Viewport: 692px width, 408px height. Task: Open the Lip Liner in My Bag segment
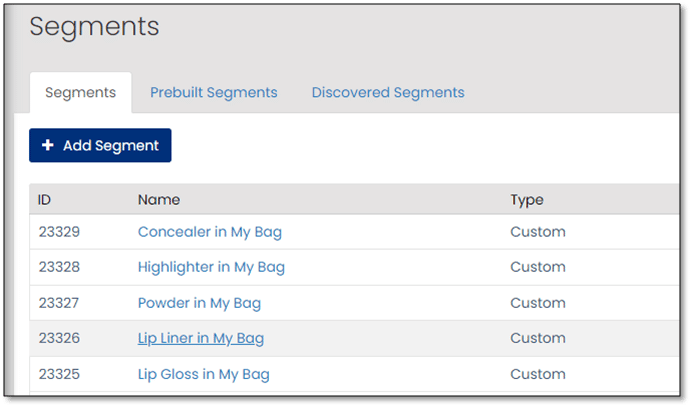[x=200, y=339]
